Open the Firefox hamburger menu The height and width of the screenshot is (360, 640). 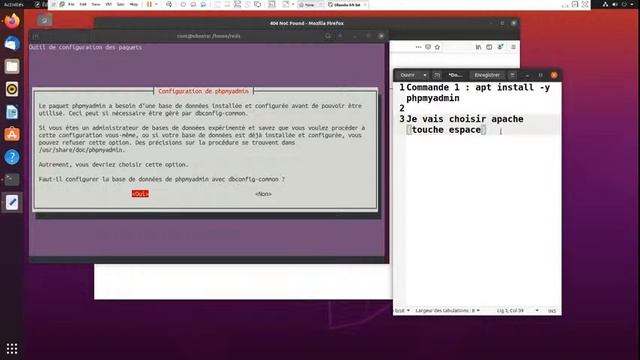point(513,47)
